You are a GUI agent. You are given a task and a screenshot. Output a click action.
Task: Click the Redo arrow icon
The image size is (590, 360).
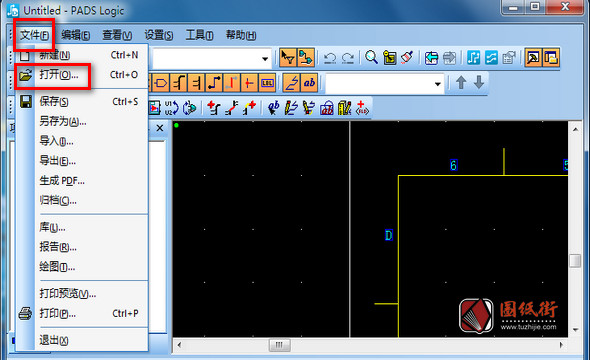click(348, 58)
